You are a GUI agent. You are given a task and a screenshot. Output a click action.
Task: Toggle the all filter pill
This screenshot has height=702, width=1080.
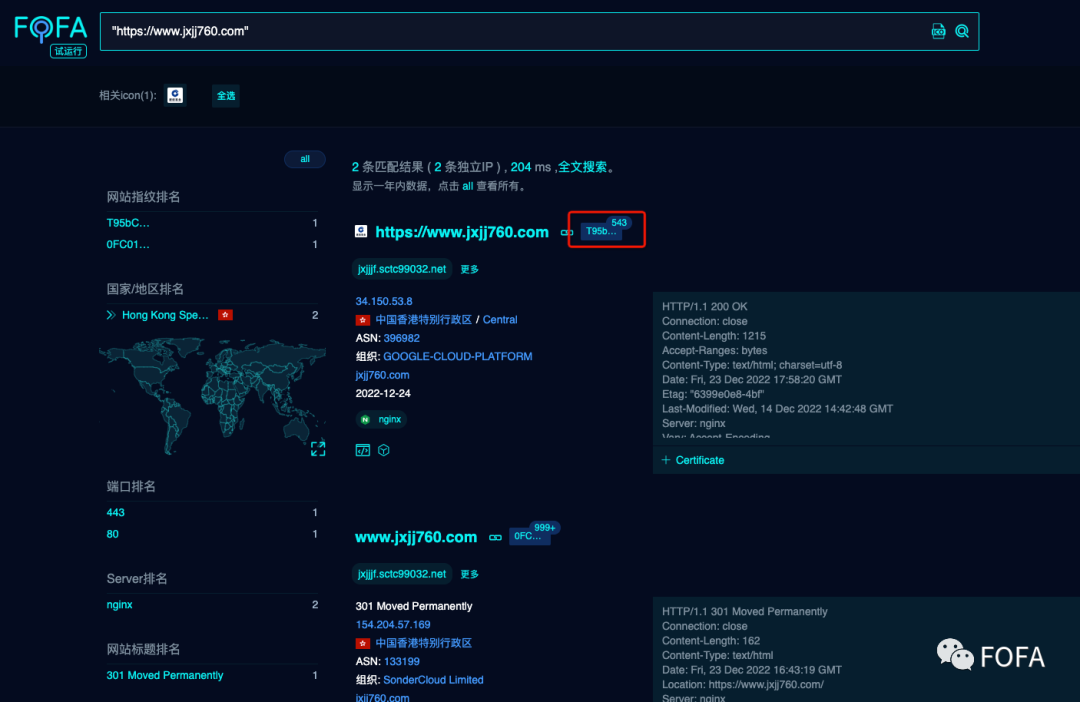304,159
